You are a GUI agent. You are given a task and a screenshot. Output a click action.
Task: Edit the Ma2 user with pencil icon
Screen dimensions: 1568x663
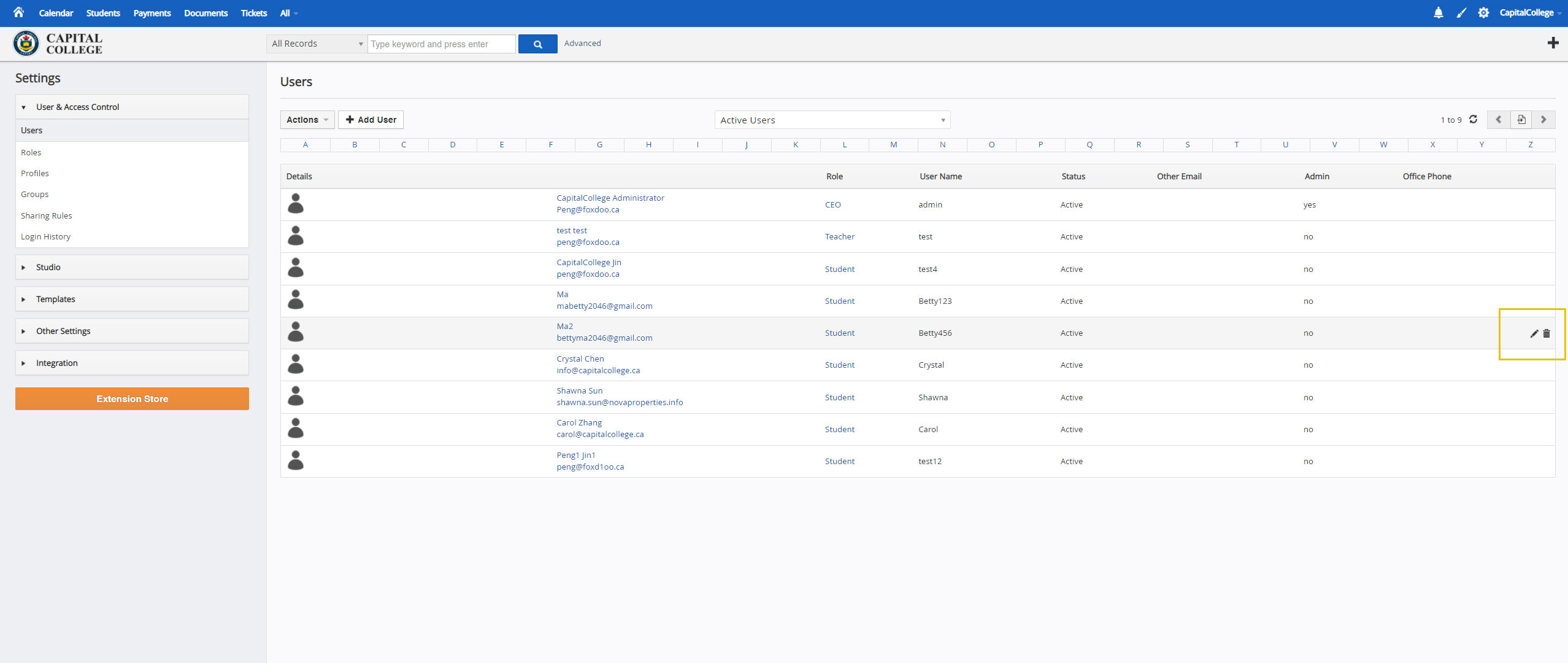coord(1534,333)
